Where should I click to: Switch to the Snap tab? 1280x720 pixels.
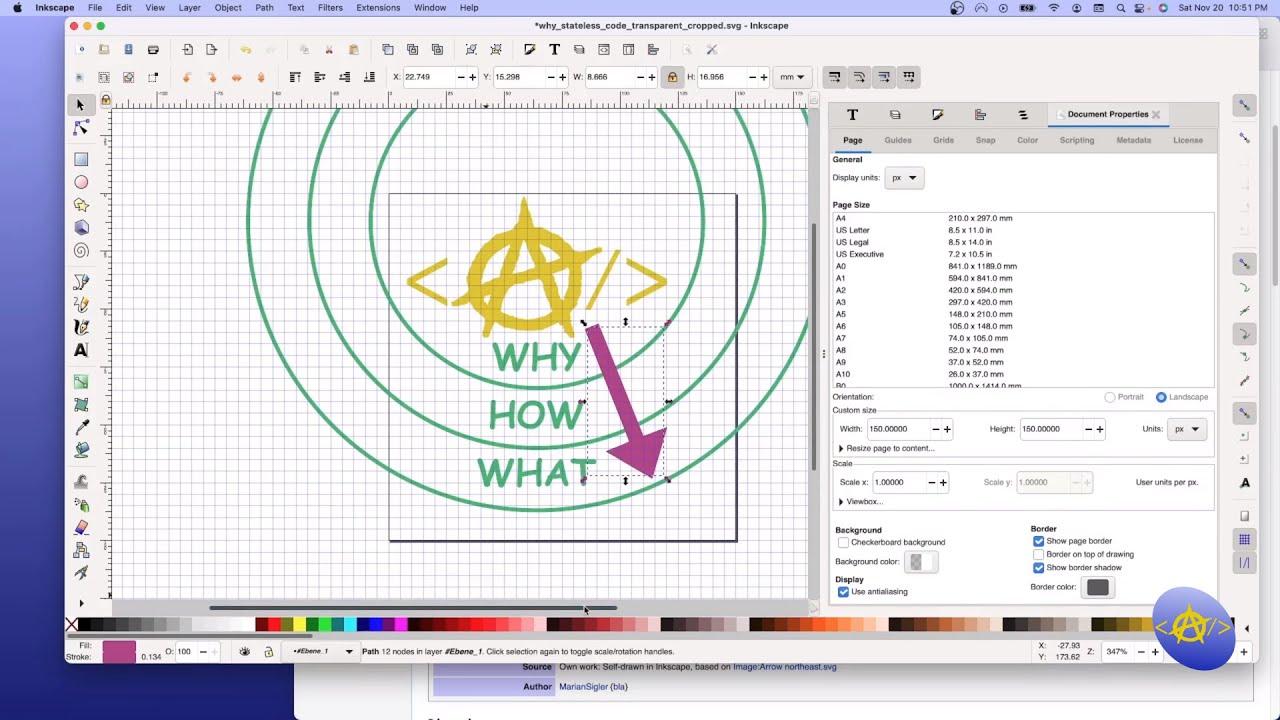pos(985,140)
